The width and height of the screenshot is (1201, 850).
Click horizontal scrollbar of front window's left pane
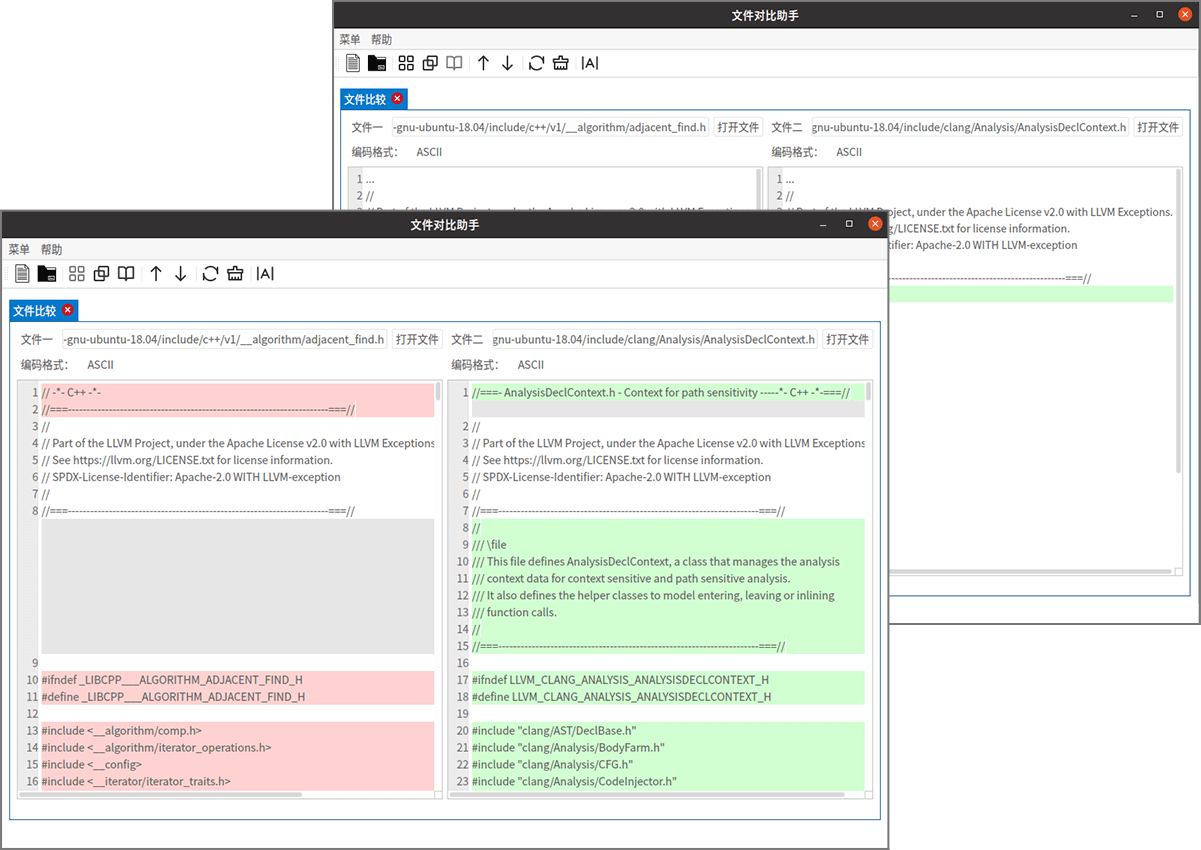click(170, 795)
